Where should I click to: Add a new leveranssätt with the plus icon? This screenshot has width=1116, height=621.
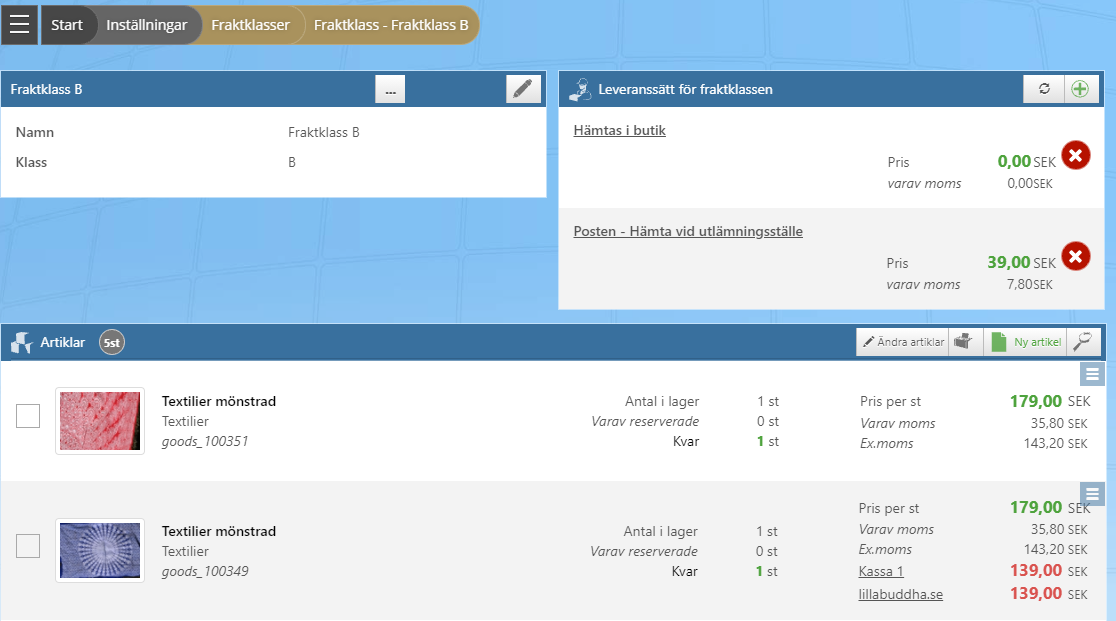pos(1080,89)
